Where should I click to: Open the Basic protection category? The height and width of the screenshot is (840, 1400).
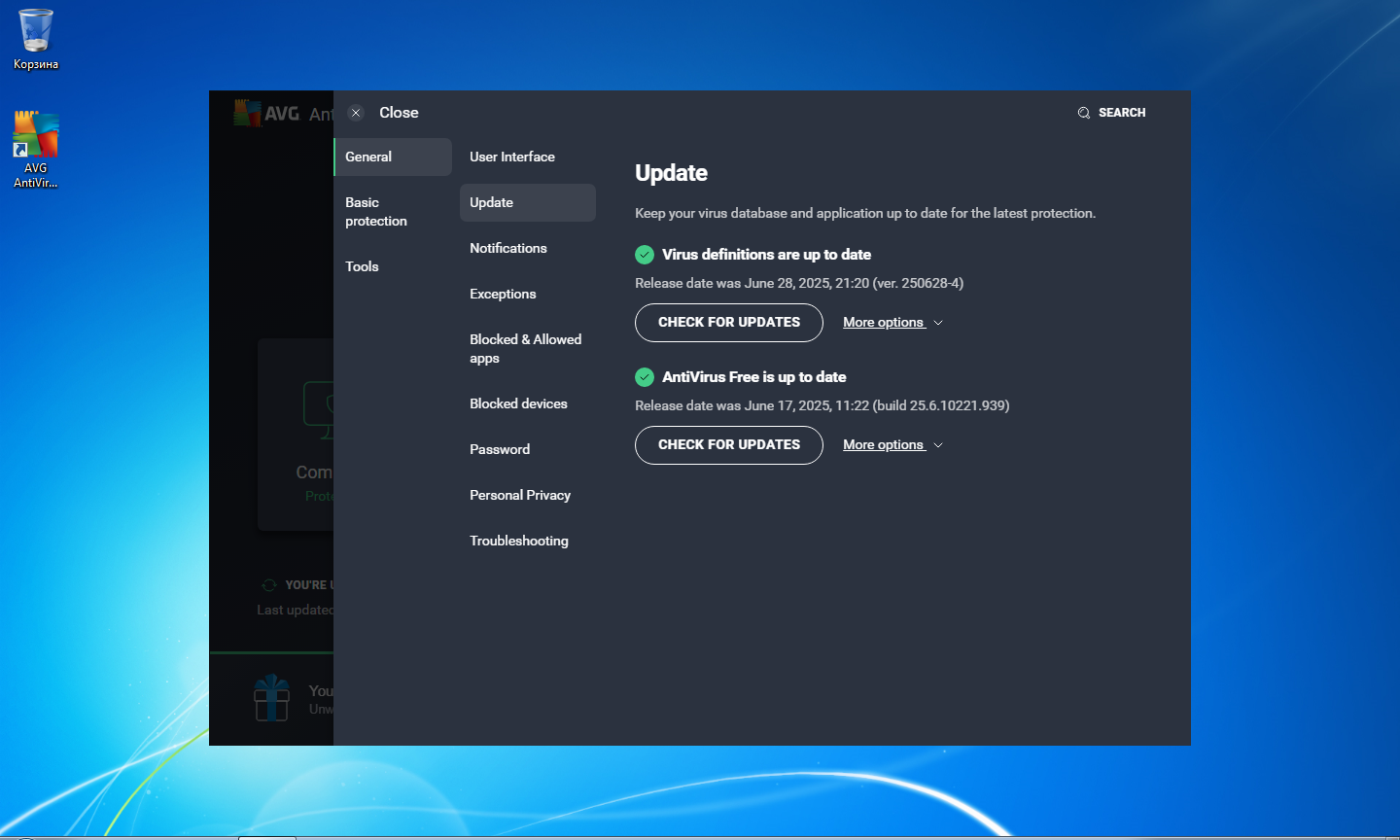point(393,212)
